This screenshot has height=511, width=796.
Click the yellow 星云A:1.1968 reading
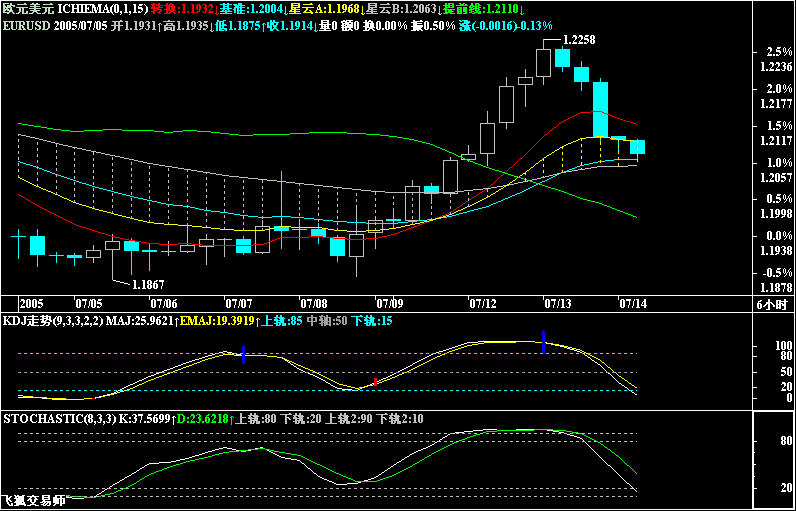pyautogui.click(x=325, y=9)
